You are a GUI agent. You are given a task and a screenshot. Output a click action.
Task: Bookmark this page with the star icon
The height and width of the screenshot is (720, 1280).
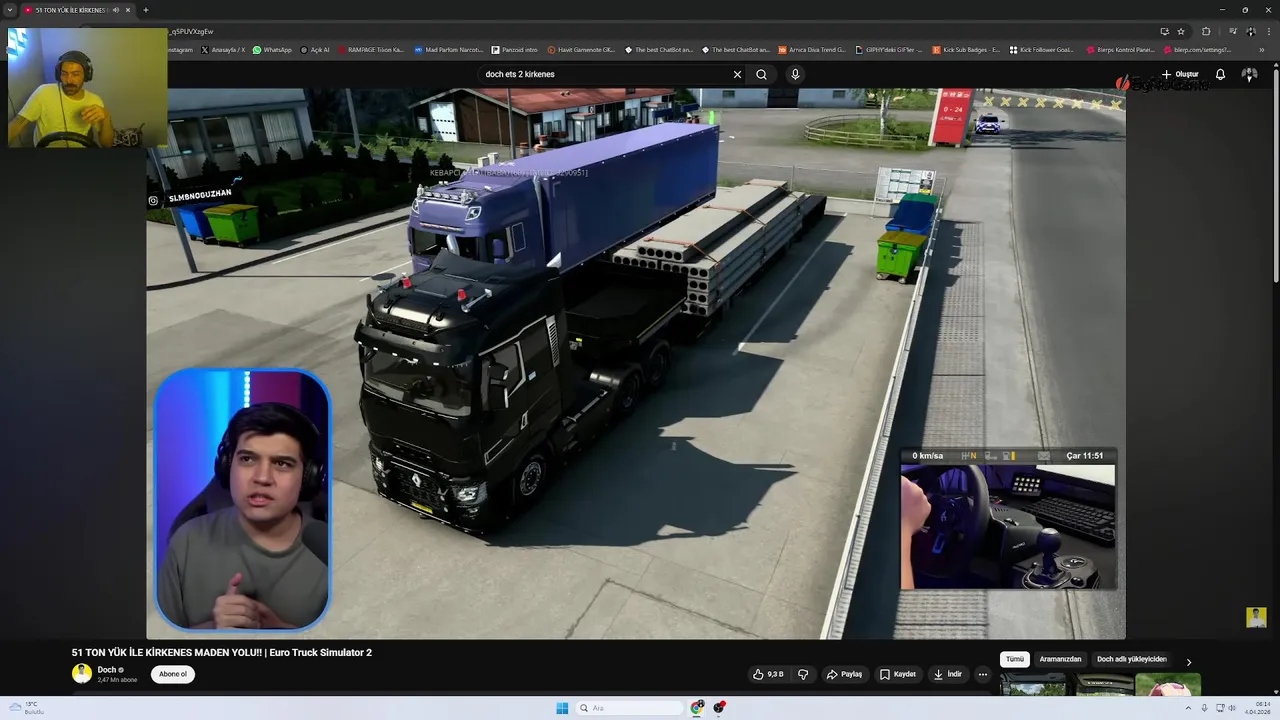pos(1181,31)
